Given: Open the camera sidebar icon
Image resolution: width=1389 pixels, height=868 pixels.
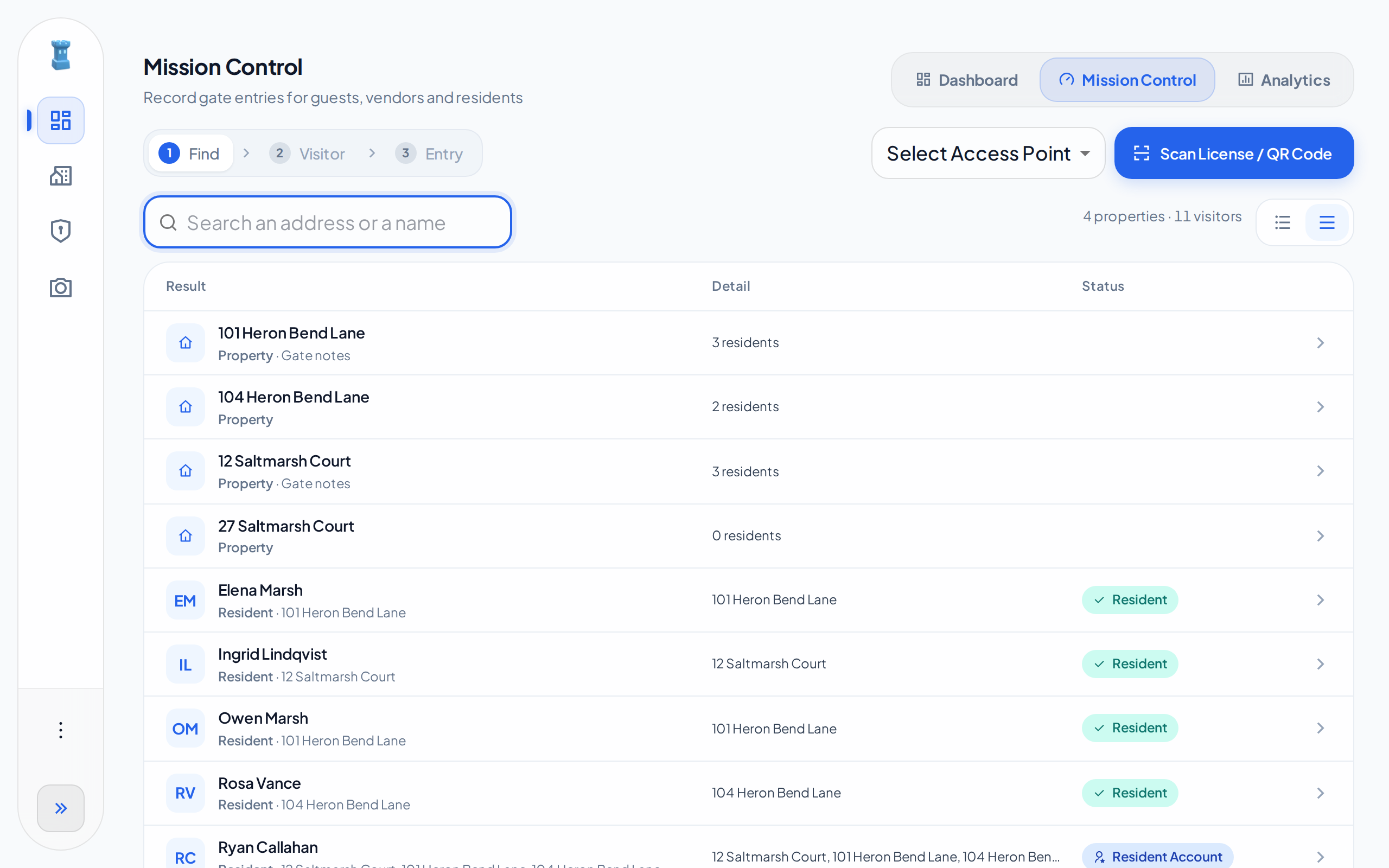Looking at the screenshot, I should (61, 287).
